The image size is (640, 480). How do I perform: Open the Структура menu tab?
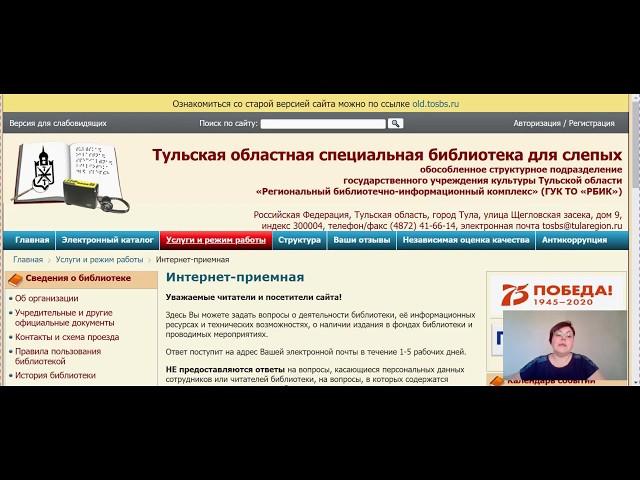pos(299,240)
